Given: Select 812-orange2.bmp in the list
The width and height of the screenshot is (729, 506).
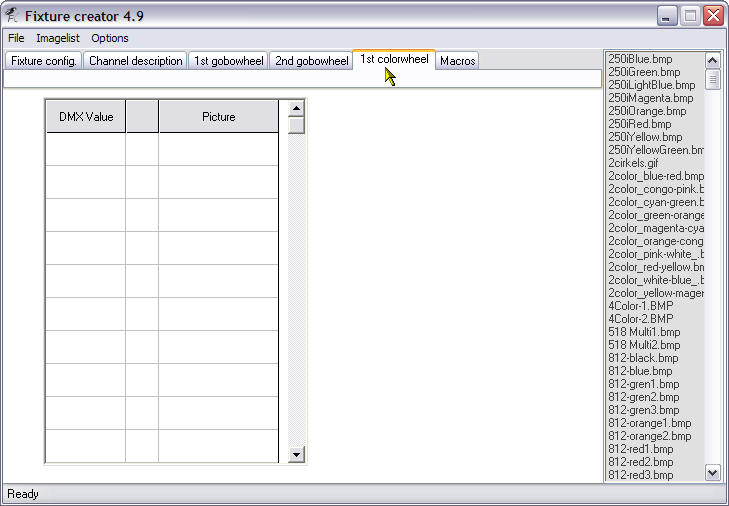Looking at the screenshot, I should 649,436.
